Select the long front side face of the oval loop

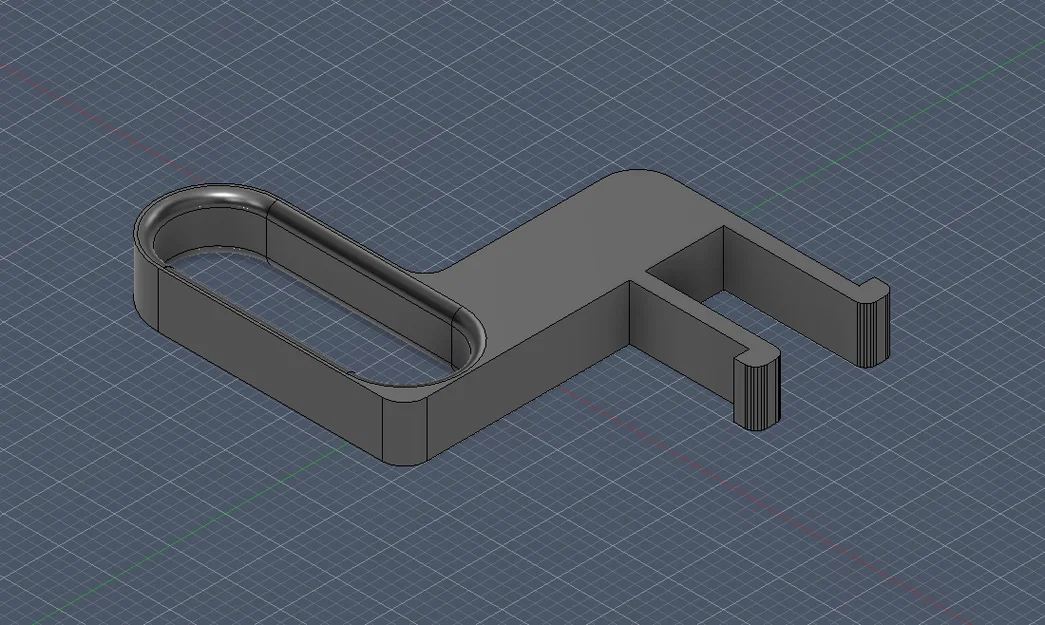click(270, 364)
